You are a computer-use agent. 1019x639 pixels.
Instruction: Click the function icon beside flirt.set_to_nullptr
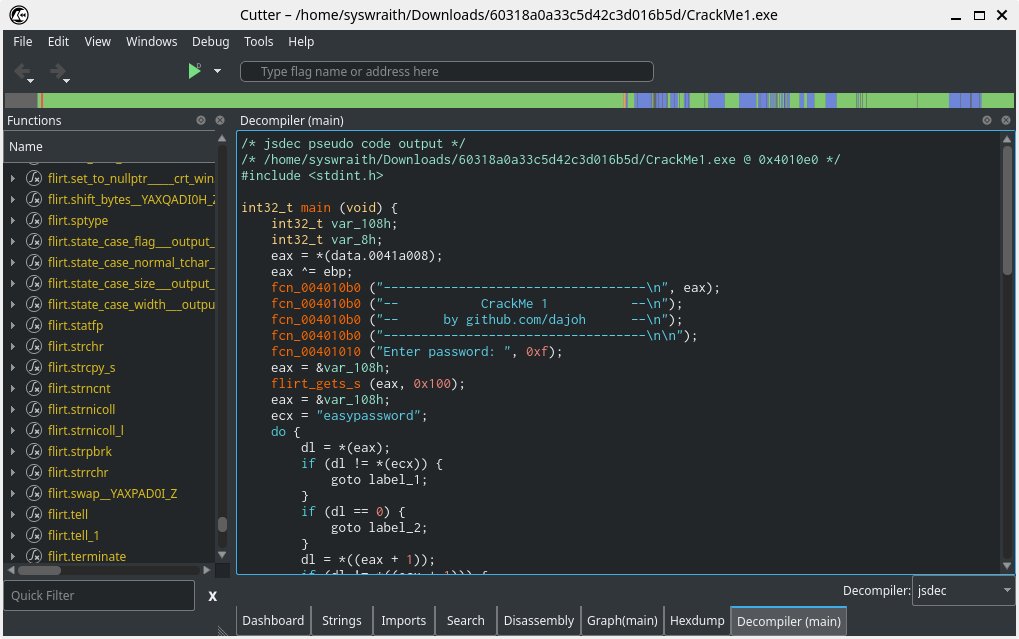pos(34,178)
